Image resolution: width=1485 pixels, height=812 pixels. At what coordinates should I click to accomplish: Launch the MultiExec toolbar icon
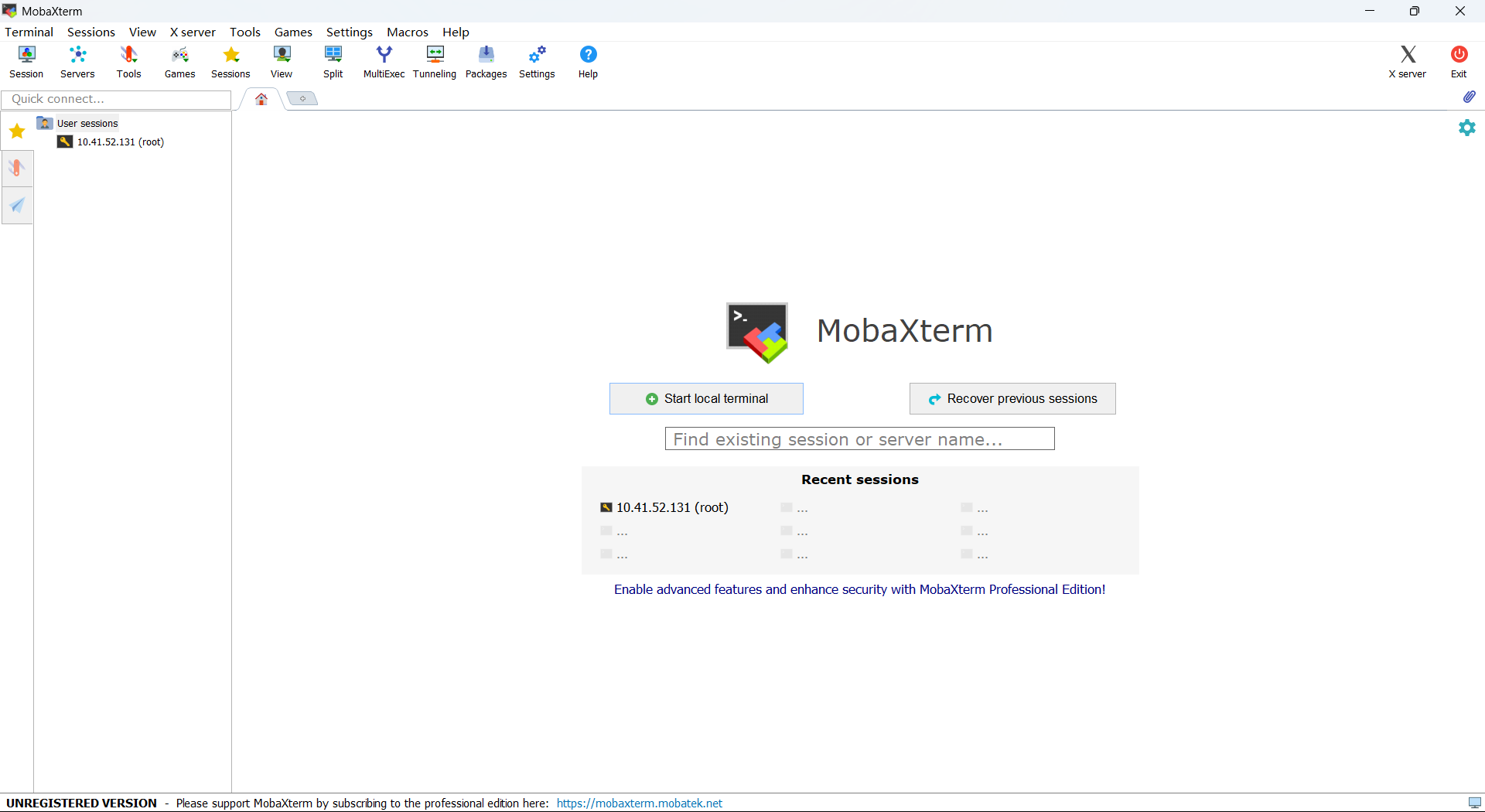(x=384, y=62)
